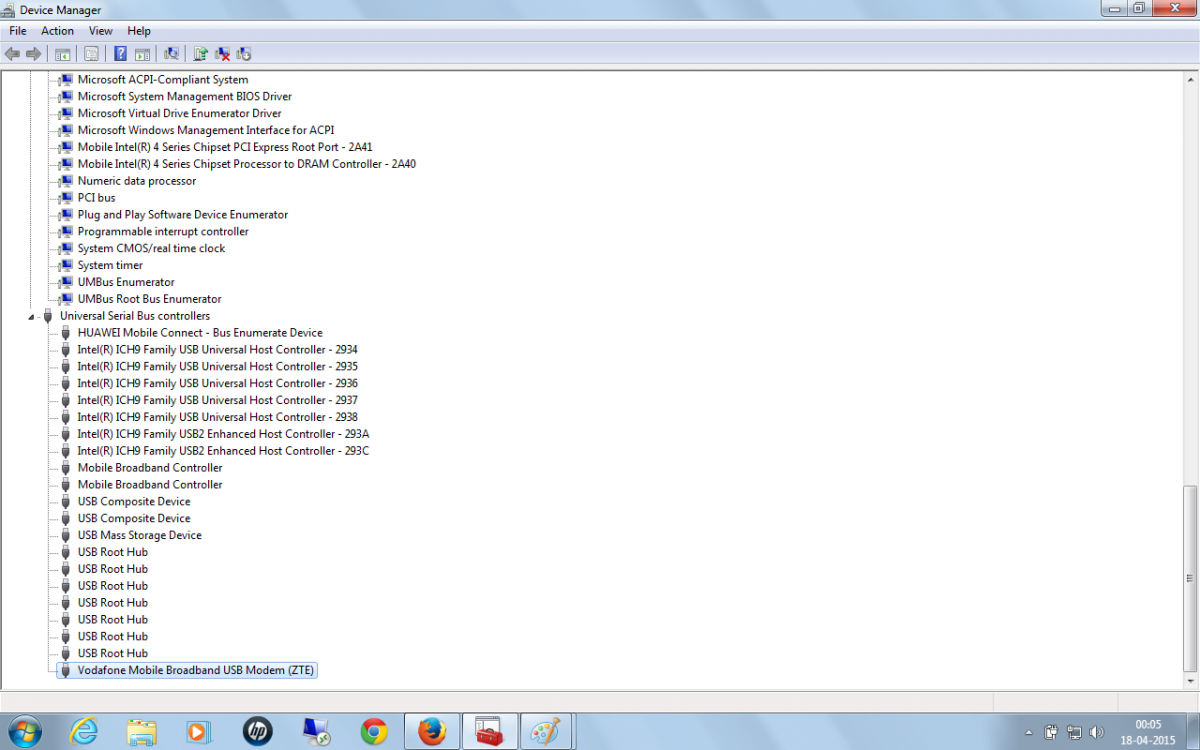The width and height of the screenshot is (1200, 750).
Task: Toggle the Show/Hide Console Tree toolbar icon
Action: 63,53
